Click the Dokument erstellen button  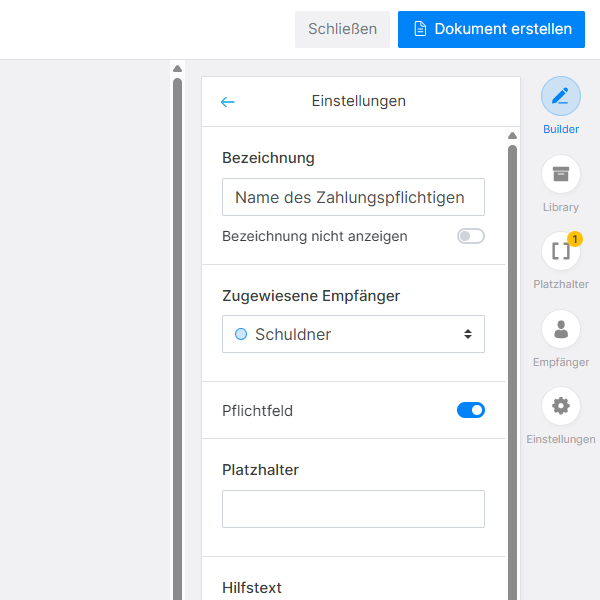coord(491,29)
